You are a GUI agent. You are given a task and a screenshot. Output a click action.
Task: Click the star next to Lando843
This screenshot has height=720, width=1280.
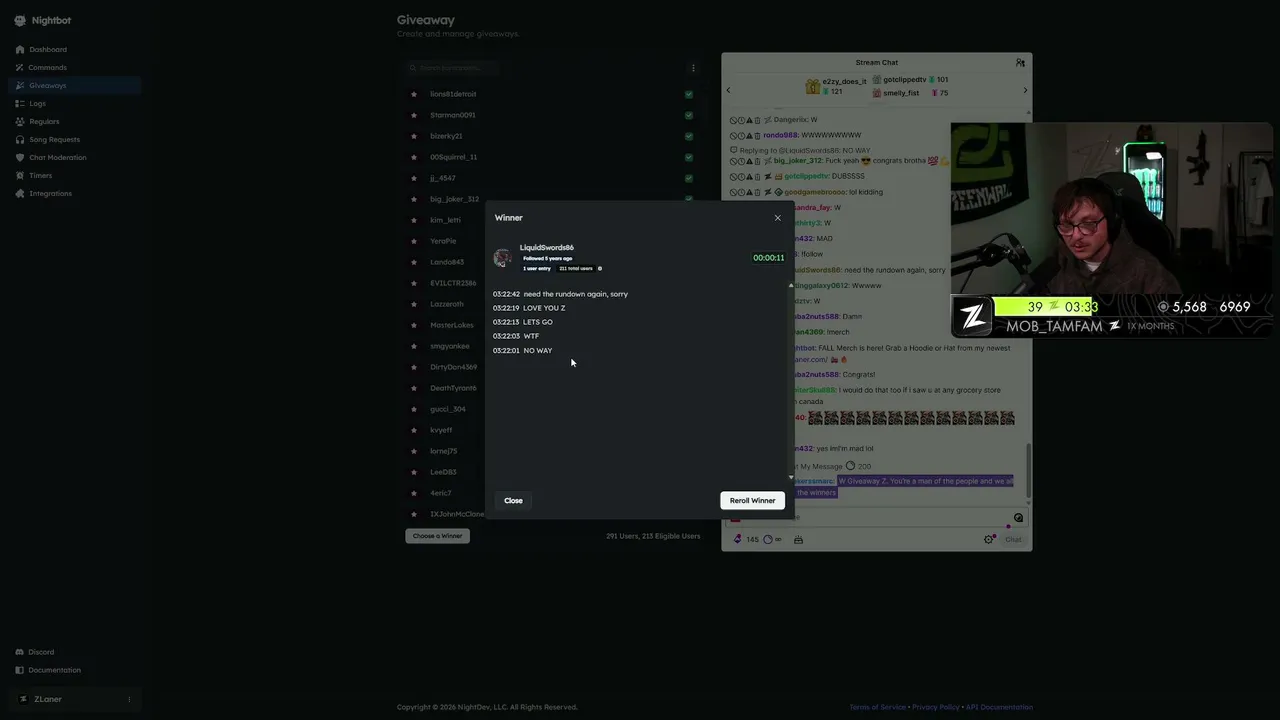click(414, 262)
